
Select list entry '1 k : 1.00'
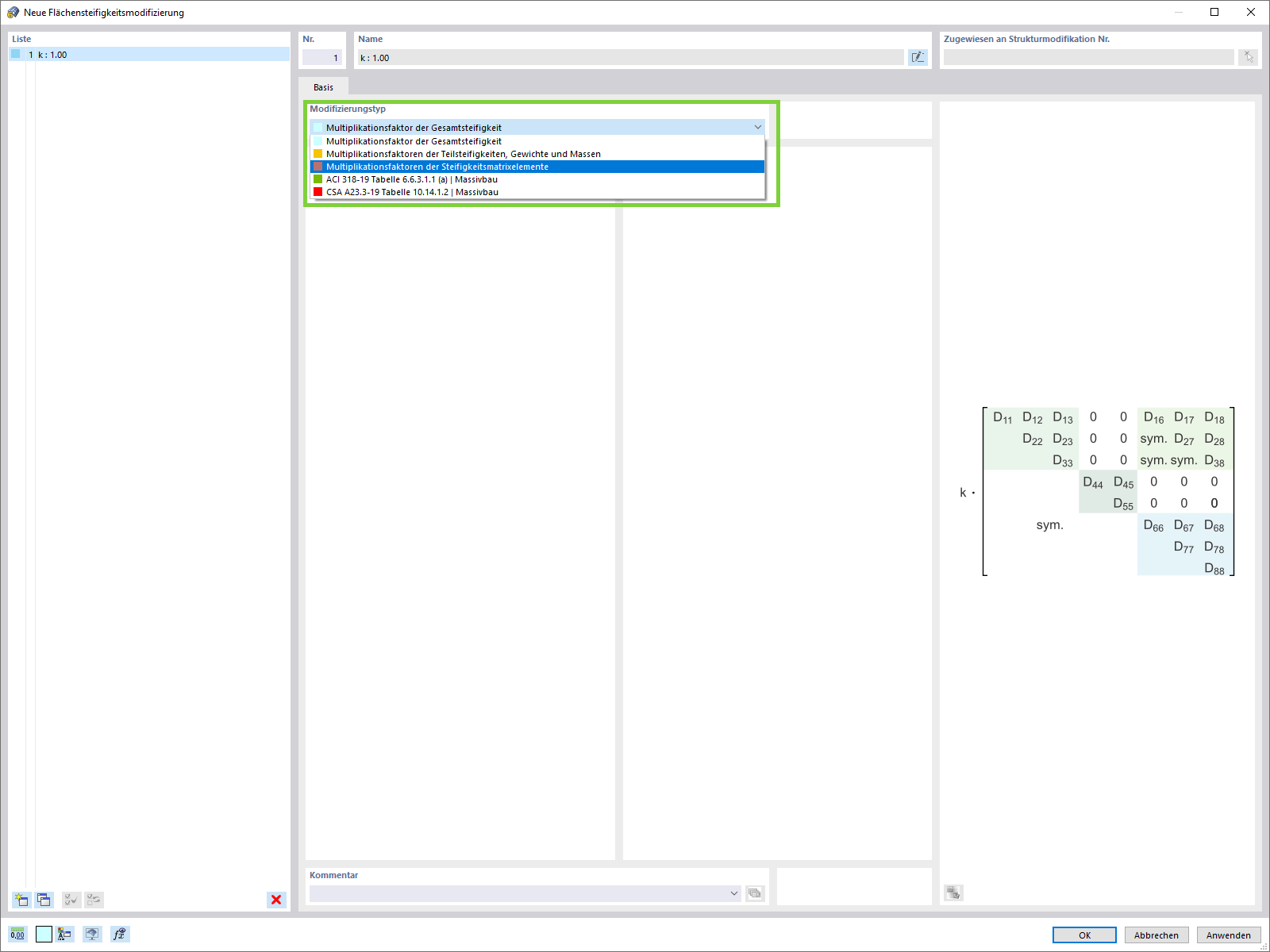(149, 55)
